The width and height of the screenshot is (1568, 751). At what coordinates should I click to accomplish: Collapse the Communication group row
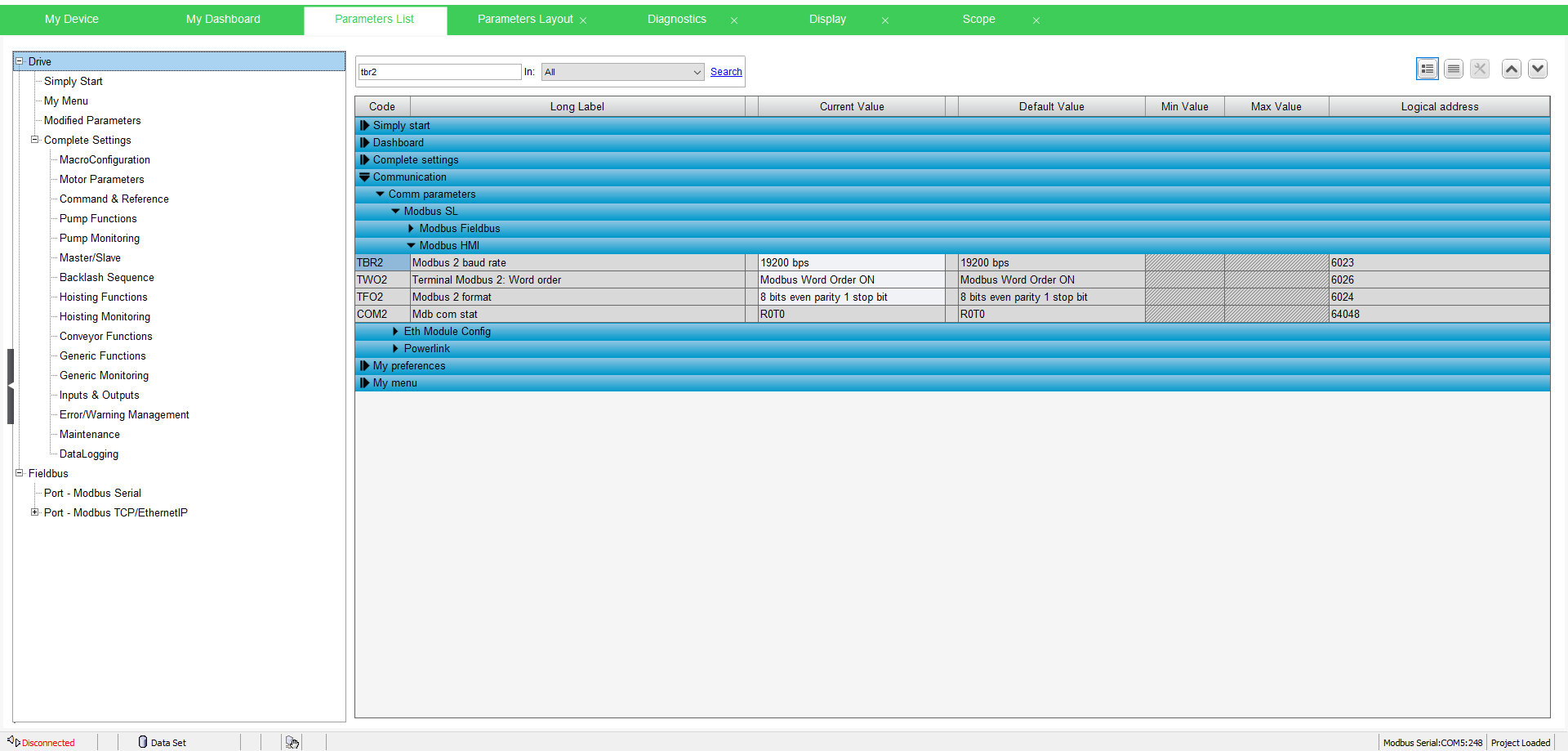point(365,177)
